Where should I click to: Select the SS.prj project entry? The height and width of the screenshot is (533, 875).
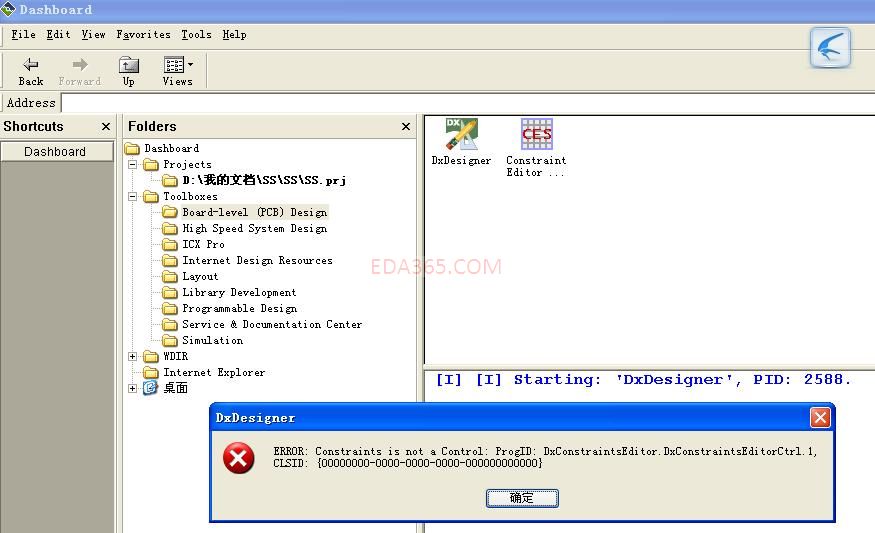click(264, 180)
